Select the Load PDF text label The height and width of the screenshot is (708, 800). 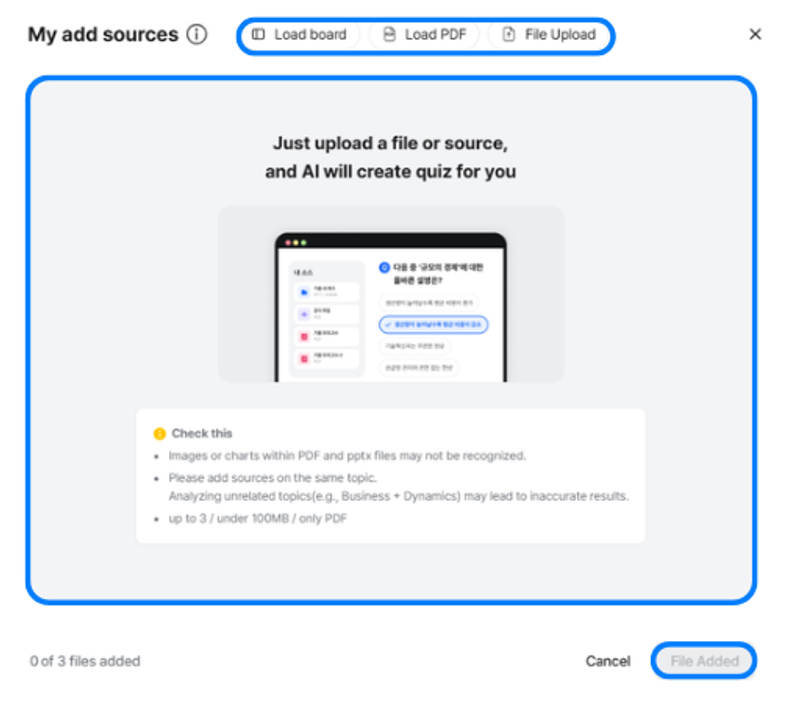435,35
